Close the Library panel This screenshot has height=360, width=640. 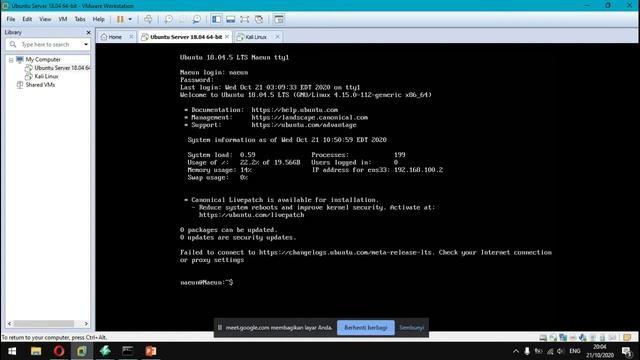[89, 32]
